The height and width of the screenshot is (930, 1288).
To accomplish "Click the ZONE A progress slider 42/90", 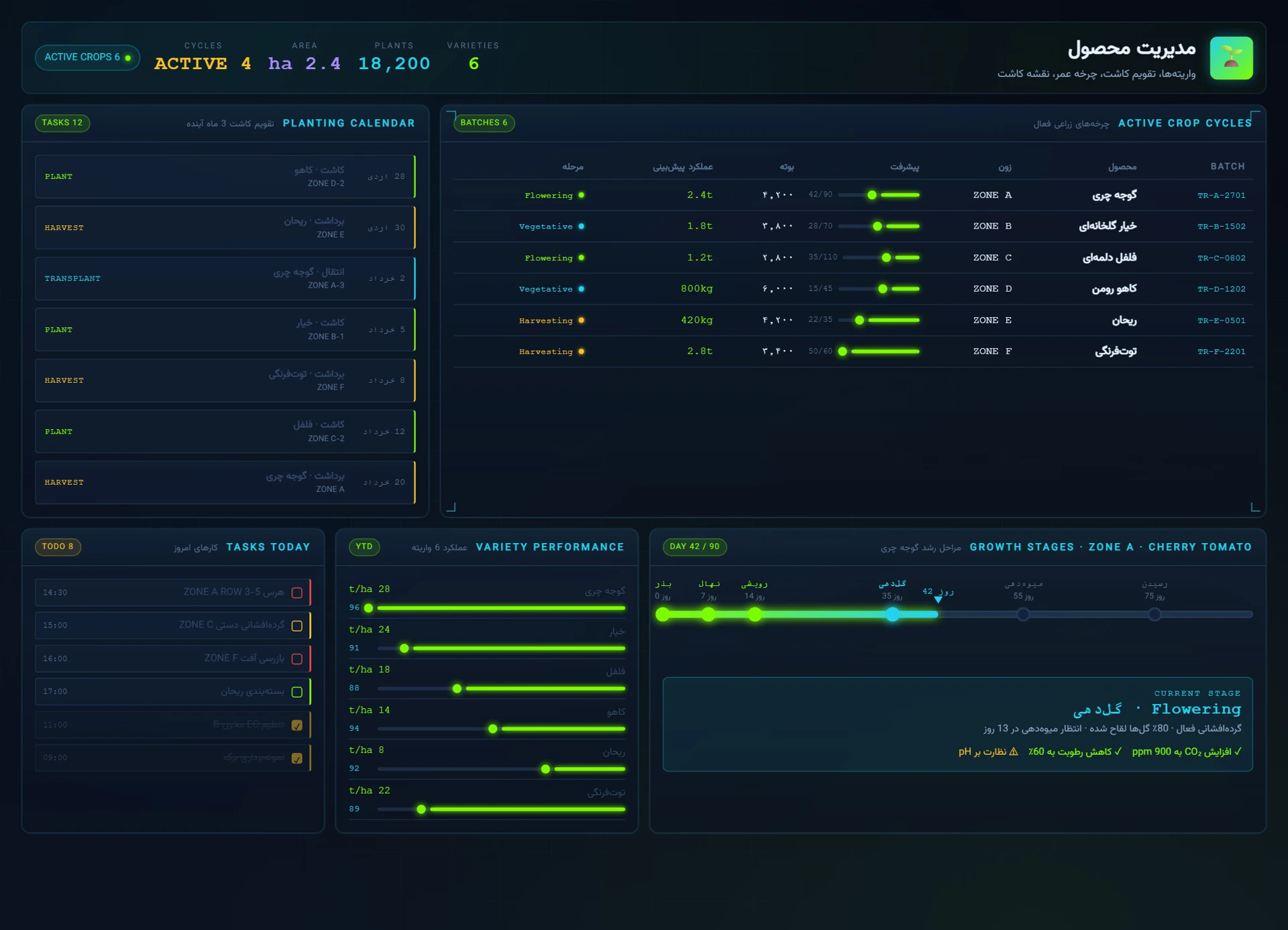I will pyautogui.click(x=879, y=195).
